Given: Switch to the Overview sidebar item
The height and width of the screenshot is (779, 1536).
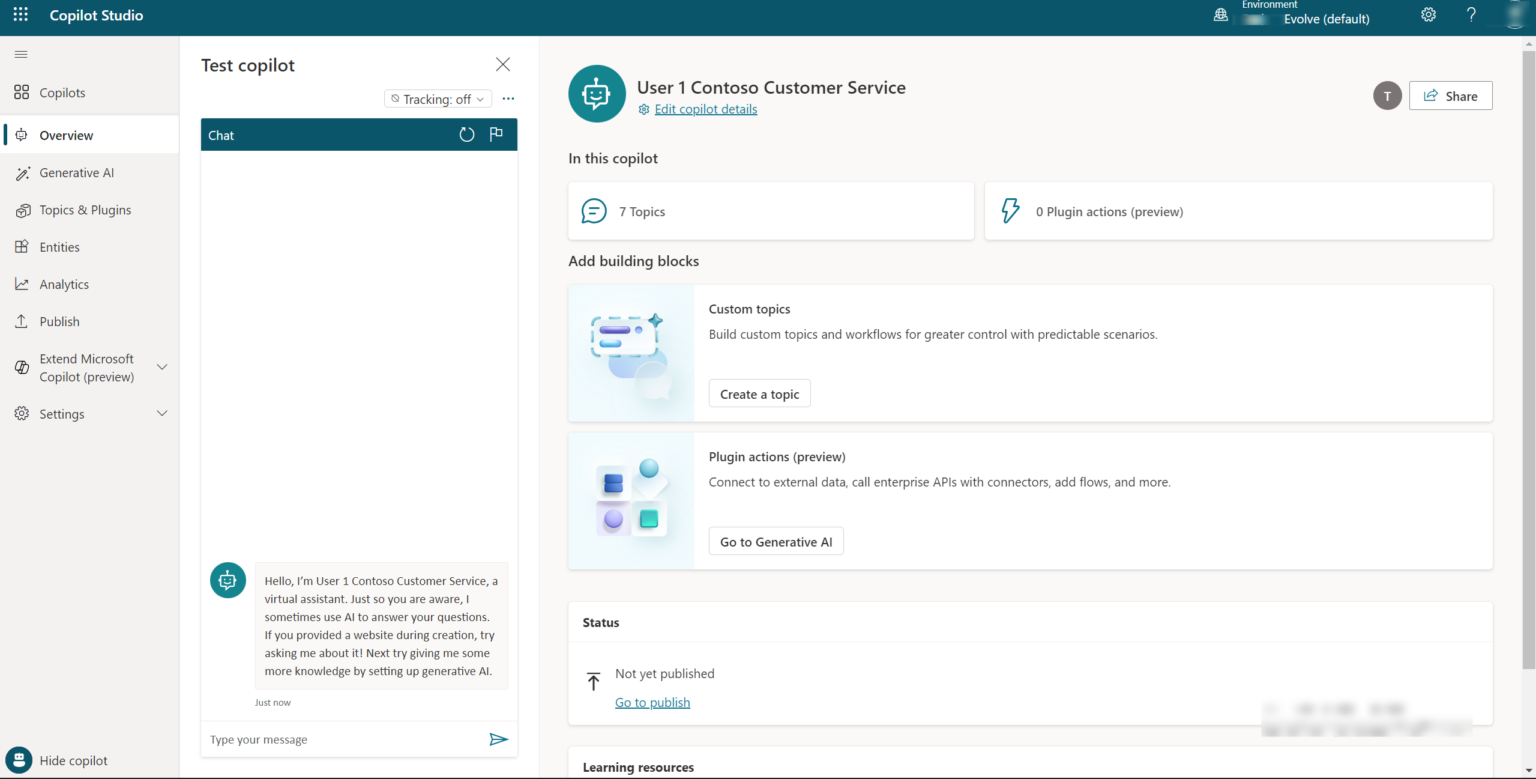Looking at the screenshot, I should [66, 134].
